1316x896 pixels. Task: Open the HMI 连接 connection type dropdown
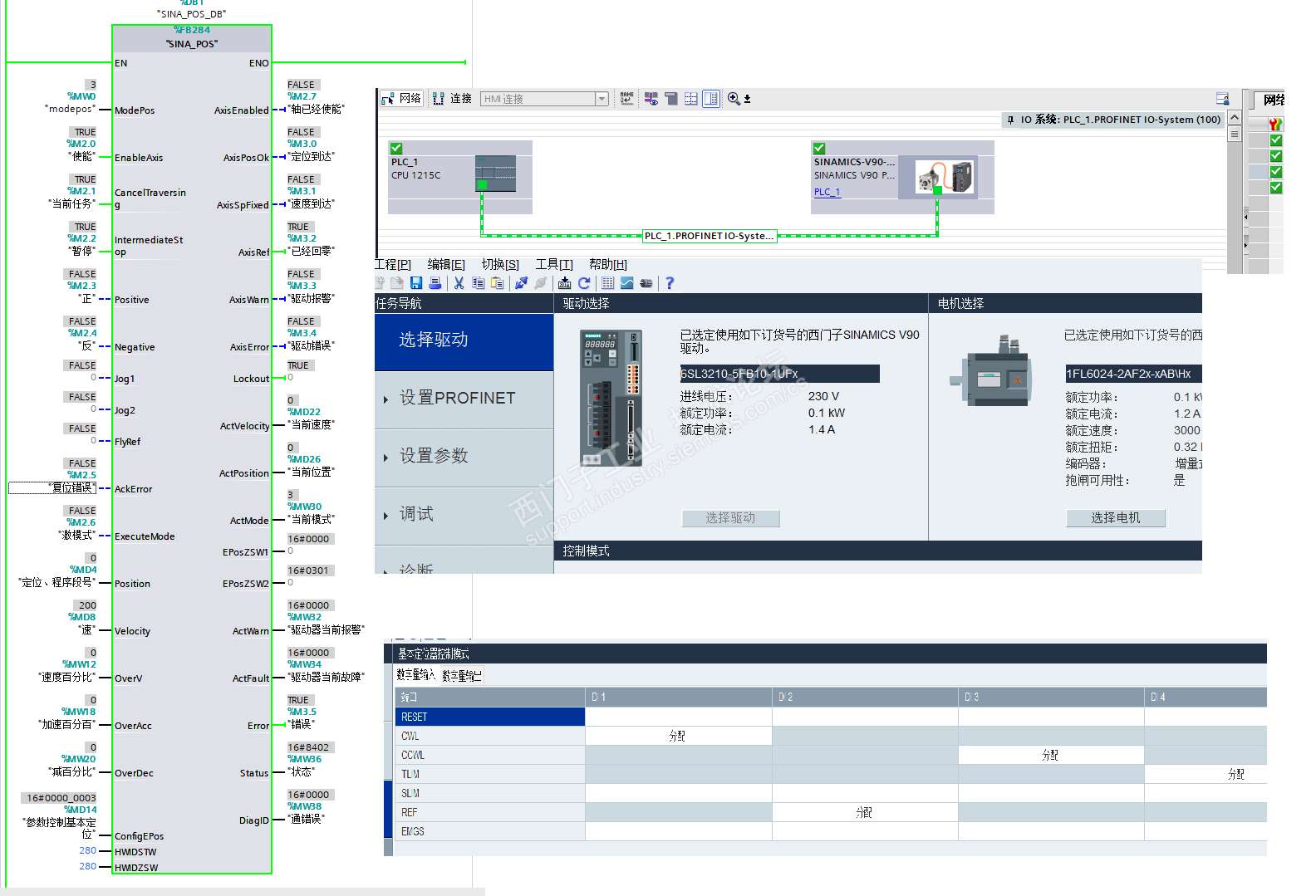point(602,99)
